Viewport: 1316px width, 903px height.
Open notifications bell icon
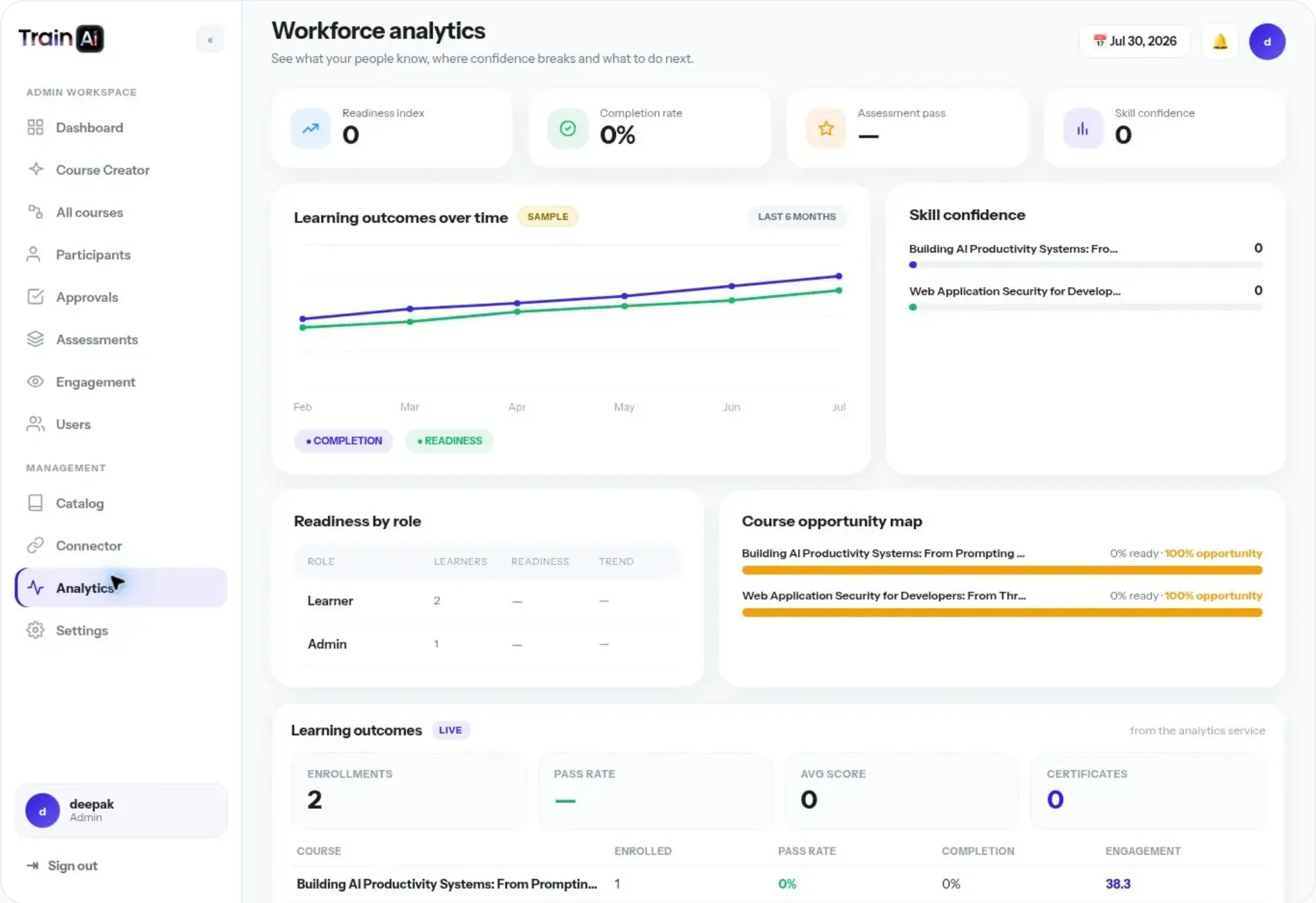pos(1221,41)
